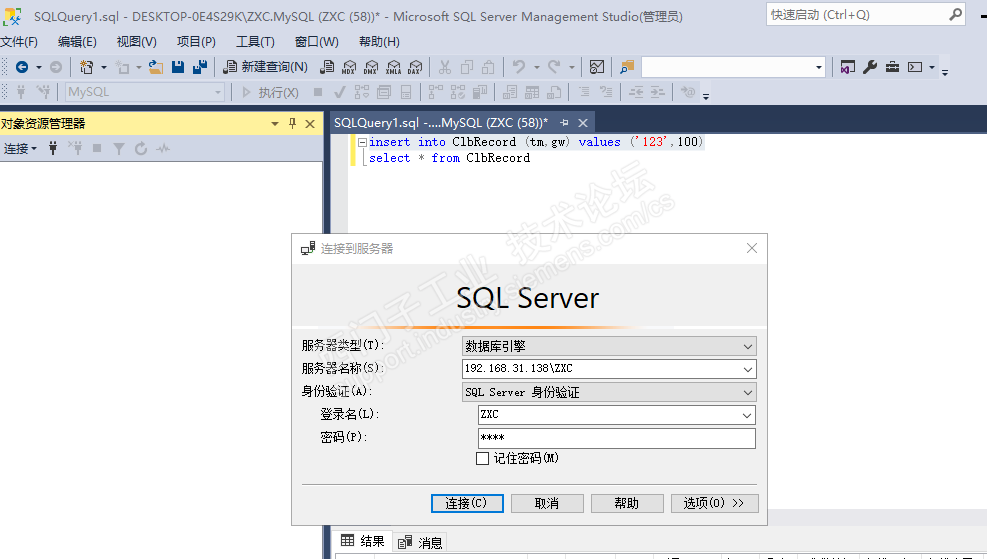Open properties with the wrench icon

[x=870, y=67]
